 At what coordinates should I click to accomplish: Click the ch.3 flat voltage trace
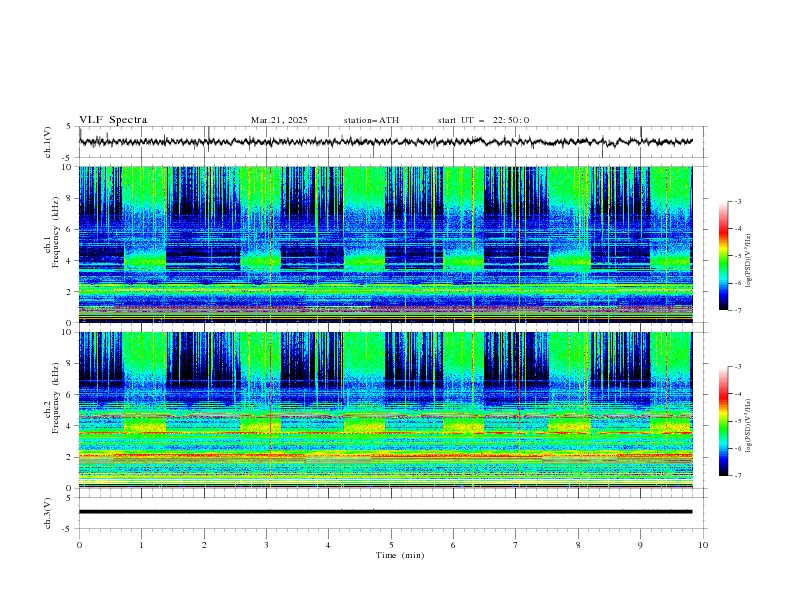[385, 512]
